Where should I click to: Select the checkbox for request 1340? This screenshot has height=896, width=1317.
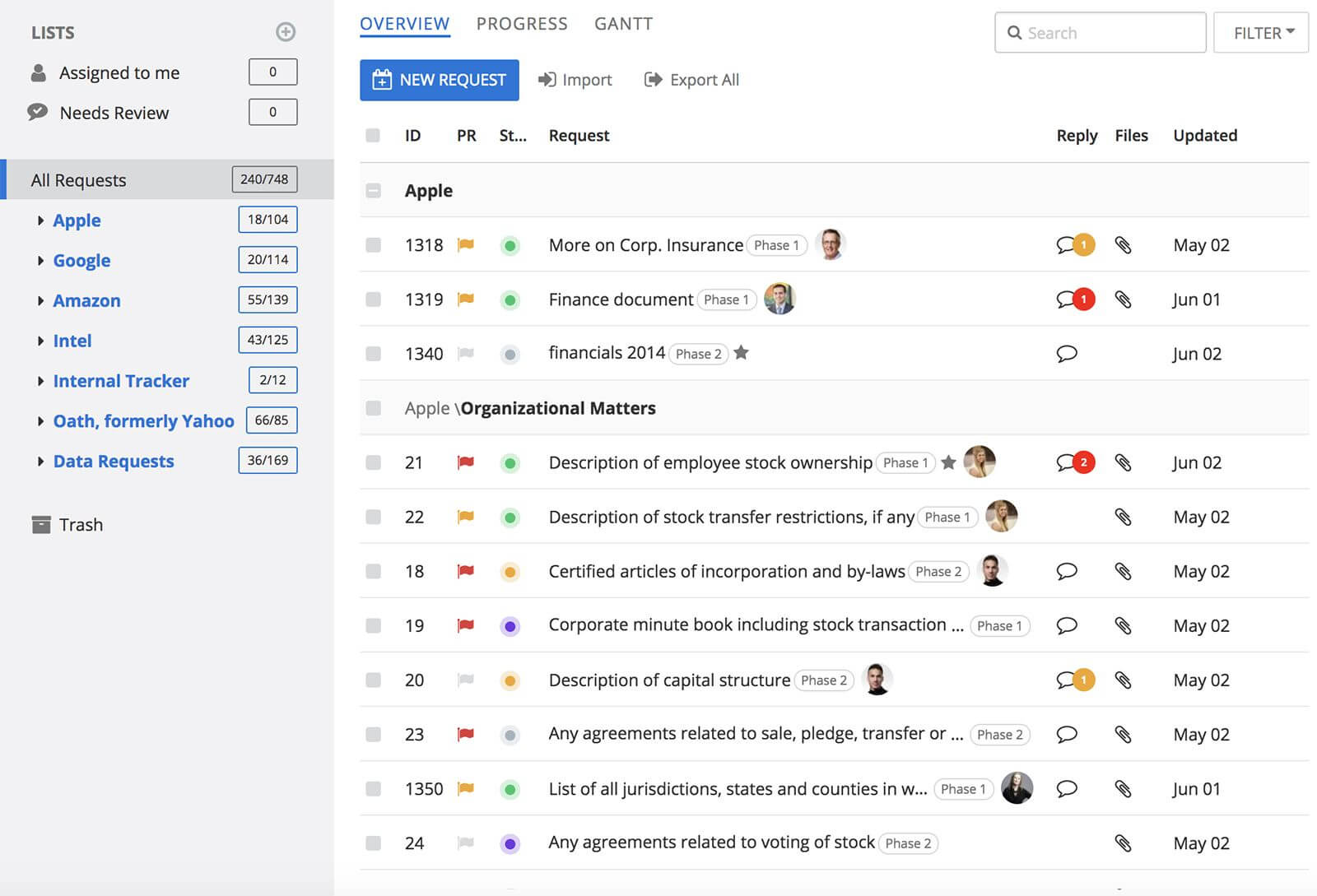point(373,354)
